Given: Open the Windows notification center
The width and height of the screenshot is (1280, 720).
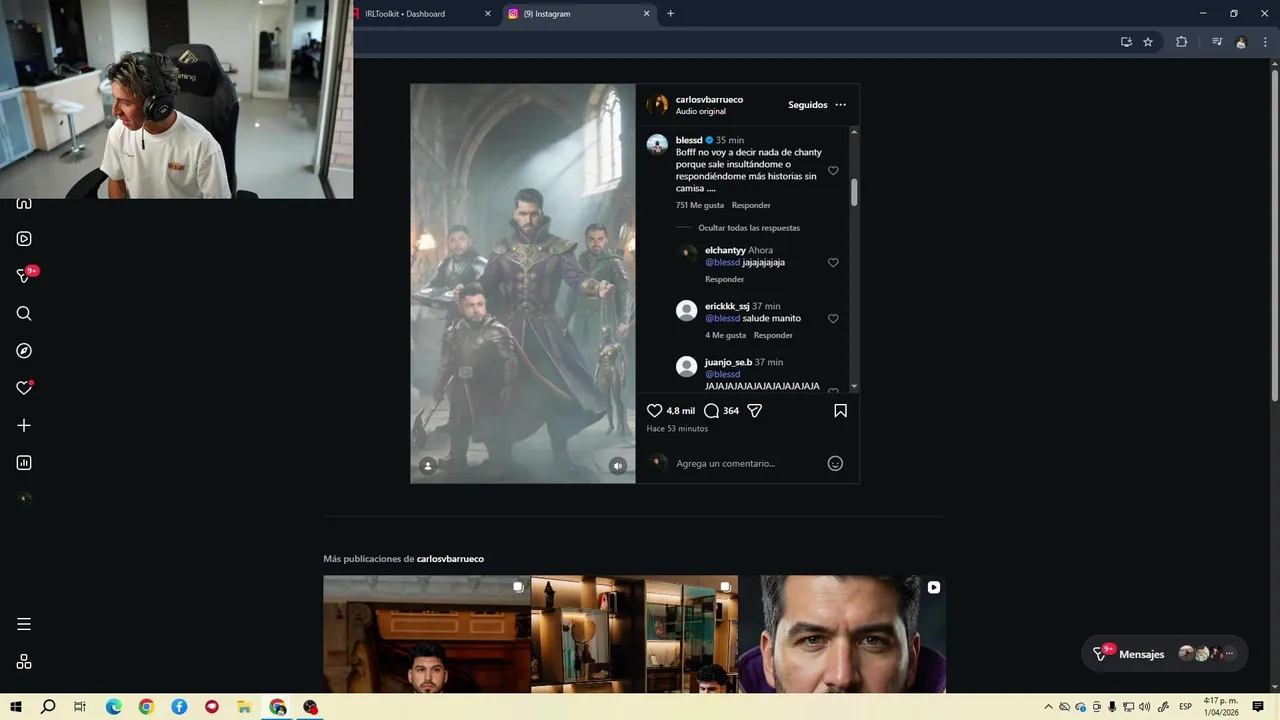Looking at the screenshot, I should [x=1258, y=707].
